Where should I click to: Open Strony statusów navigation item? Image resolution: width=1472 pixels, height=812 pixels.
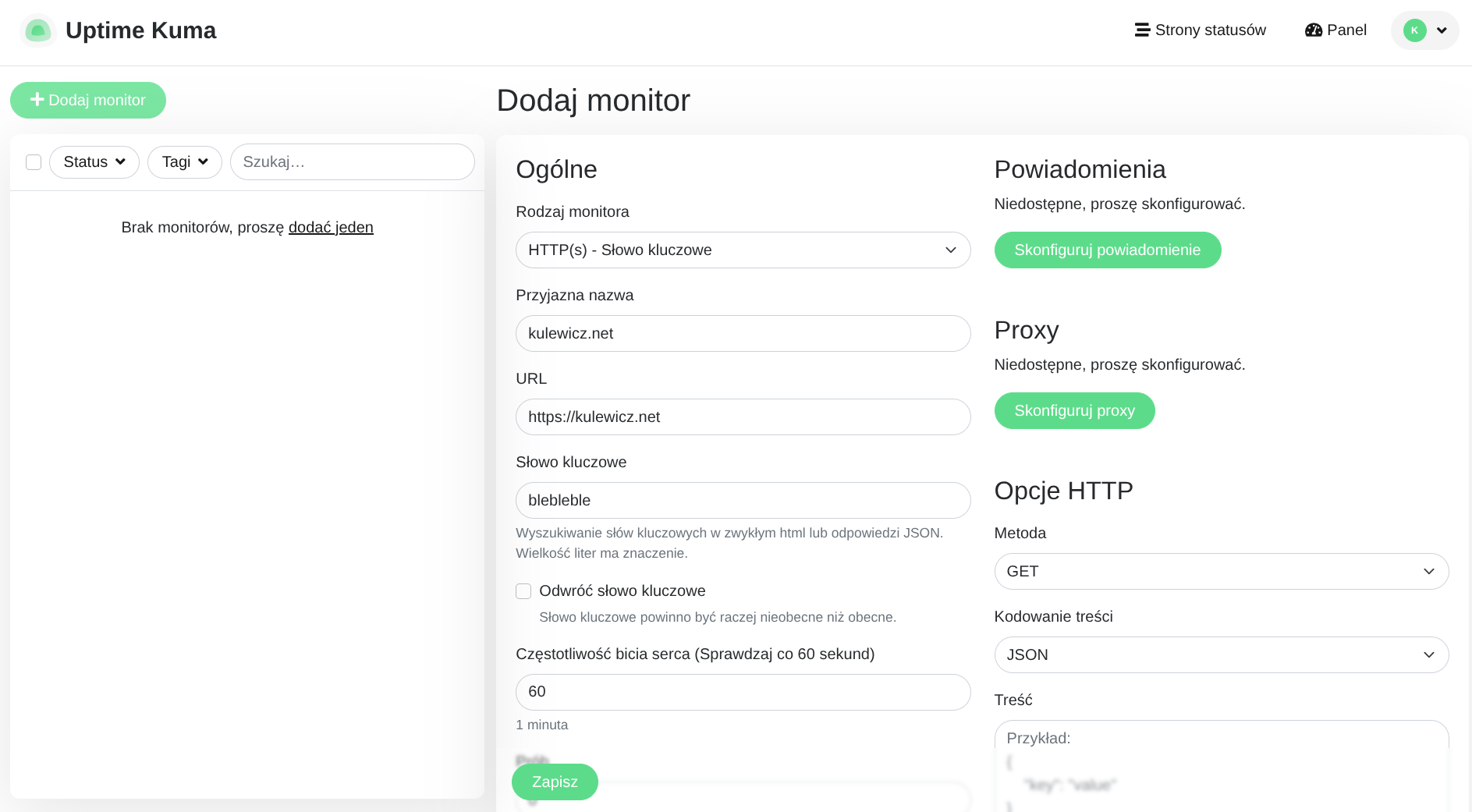pos(1201,30)
